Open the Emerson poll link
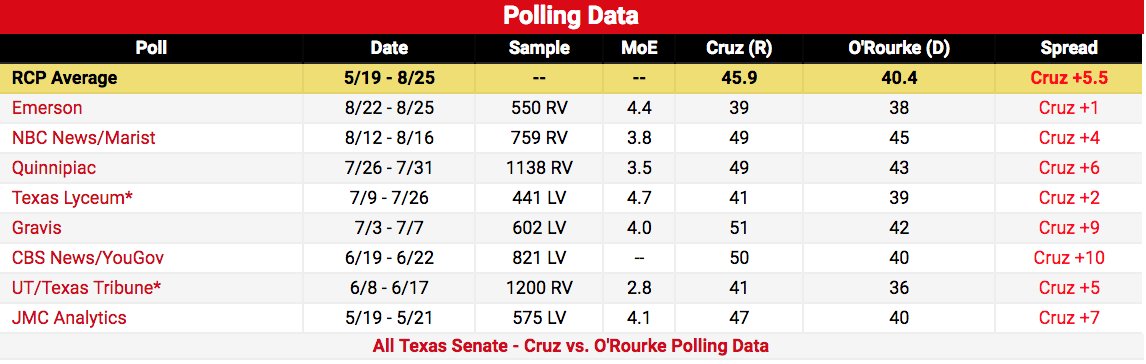Screen dimensions: 1146x364 point(48,108)
